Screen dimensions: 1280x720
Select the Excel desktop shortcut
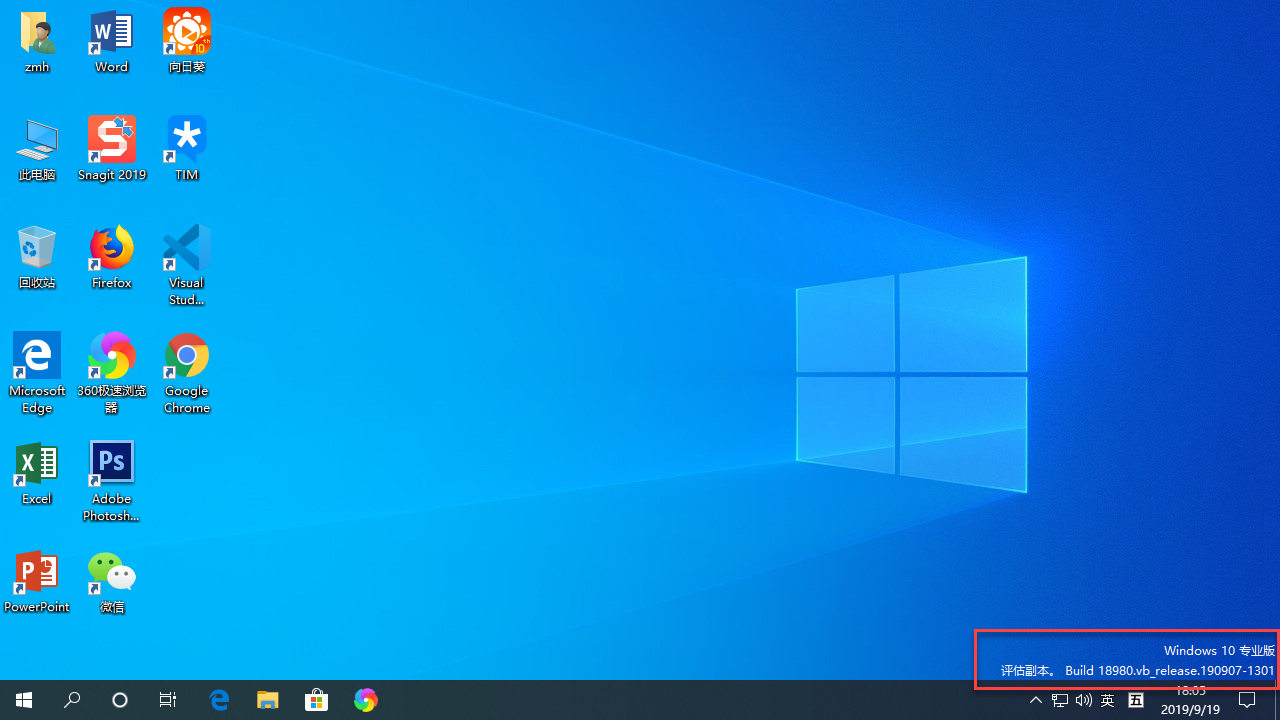coord(37,474)
